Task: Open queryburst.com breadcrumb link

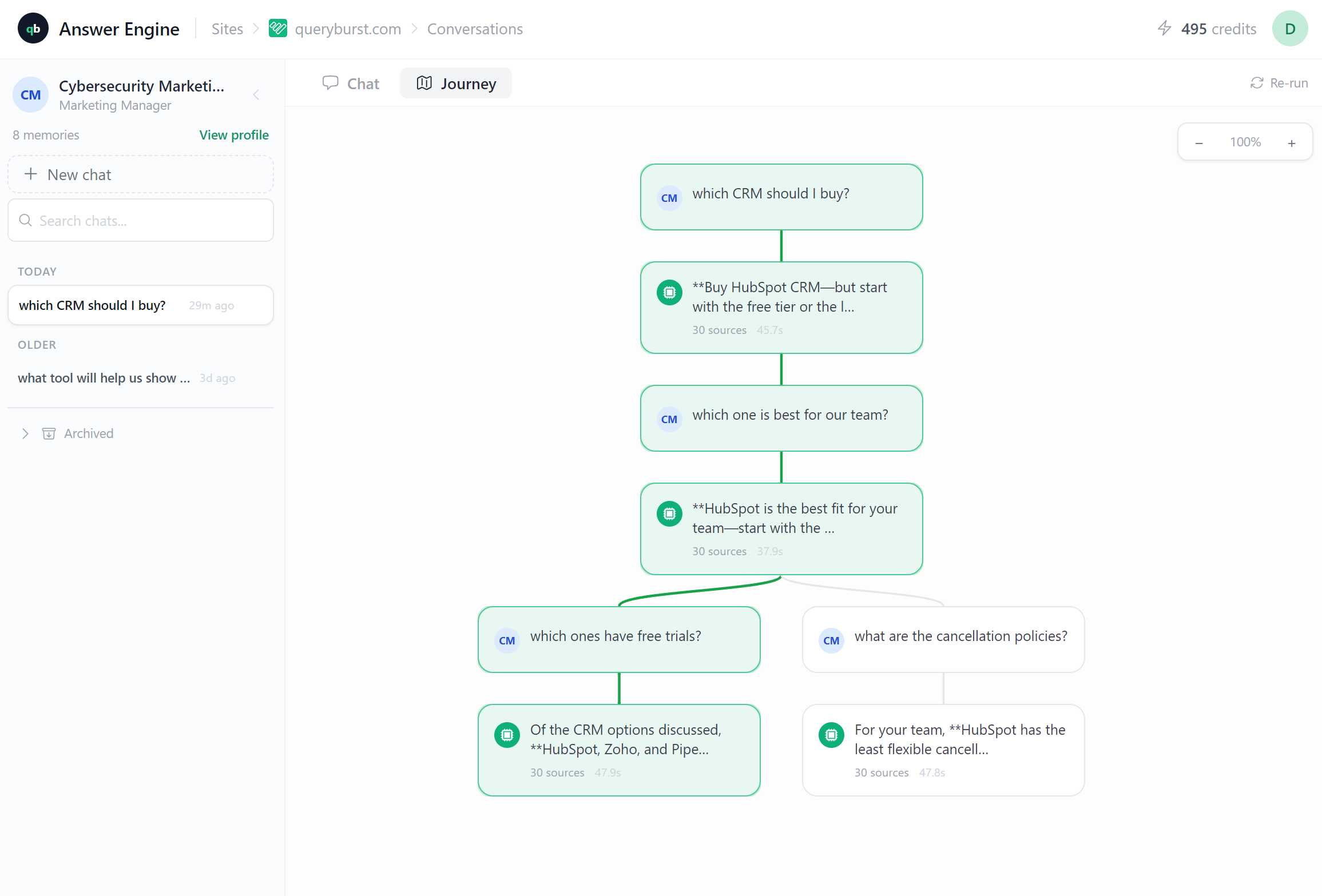Action: coord(348,29)
